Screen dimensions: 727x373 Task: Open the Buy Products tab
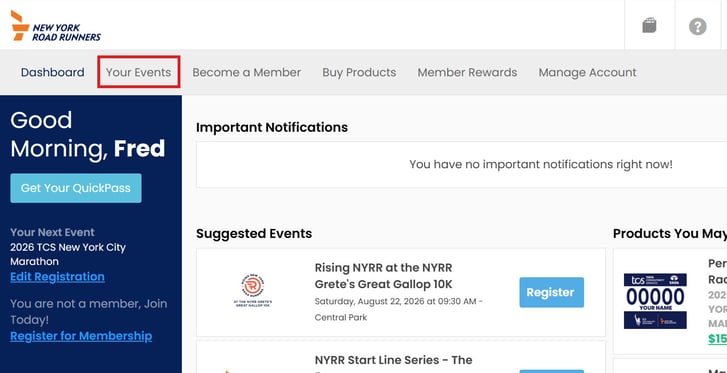click(359, 72)
